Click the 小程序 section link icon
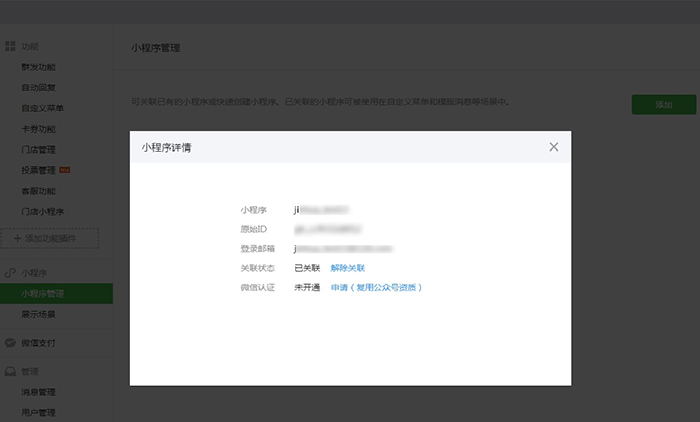Viewport: 700px width, 422px height. 10,273
